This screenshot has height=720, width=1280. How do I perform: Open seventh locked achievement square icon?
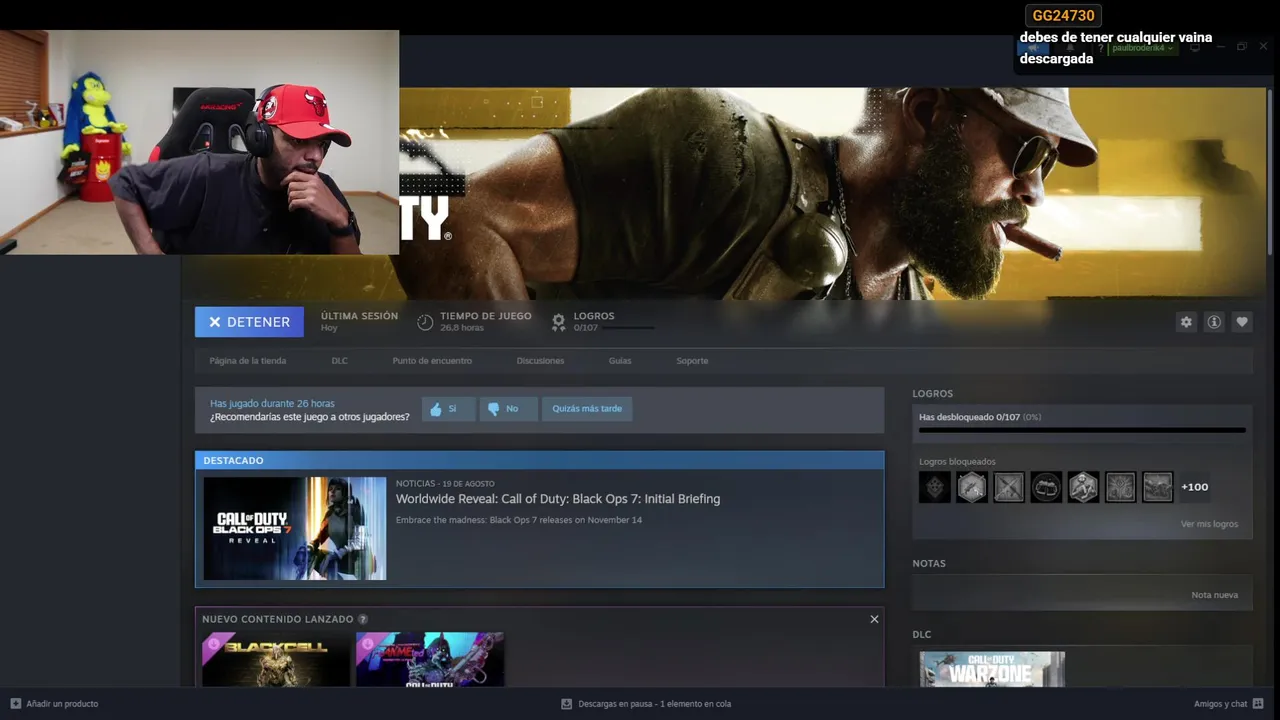(x=1157, y=487)
